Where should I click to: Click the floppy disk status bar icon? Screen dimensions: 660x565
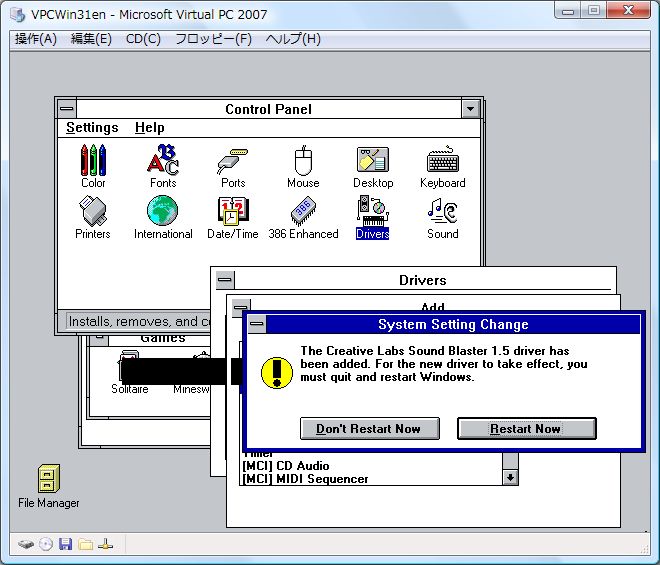[65, 544]
